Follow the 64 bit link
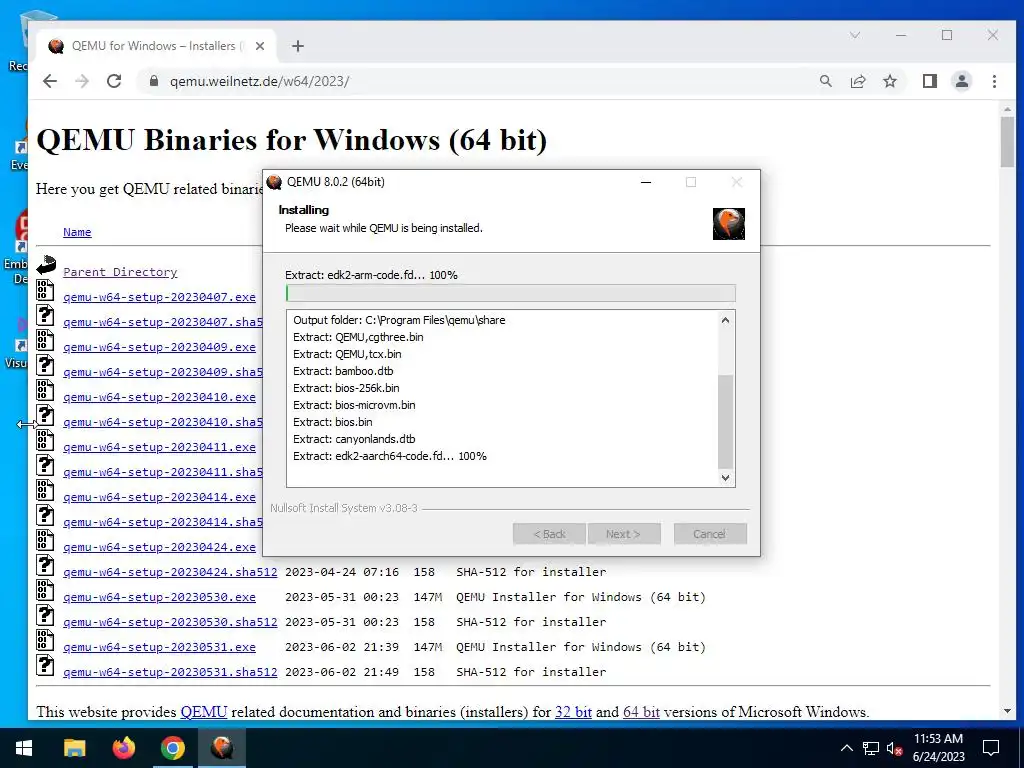 641,712
